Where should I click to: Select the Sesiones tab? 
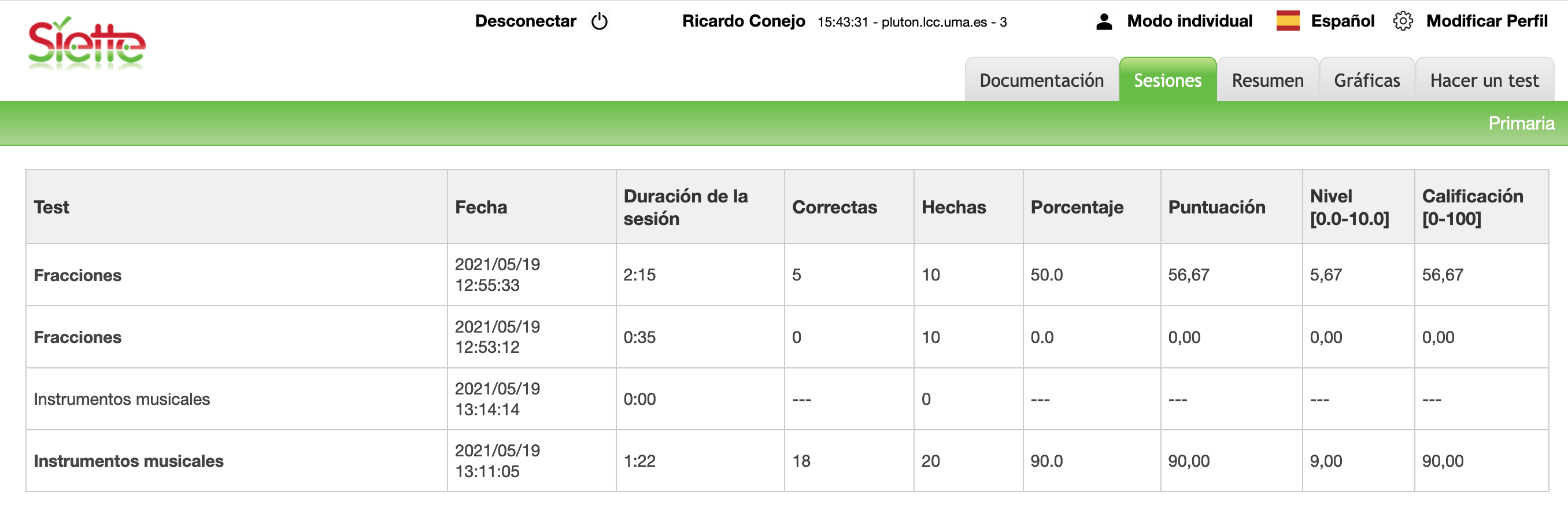click(1167, 80)
